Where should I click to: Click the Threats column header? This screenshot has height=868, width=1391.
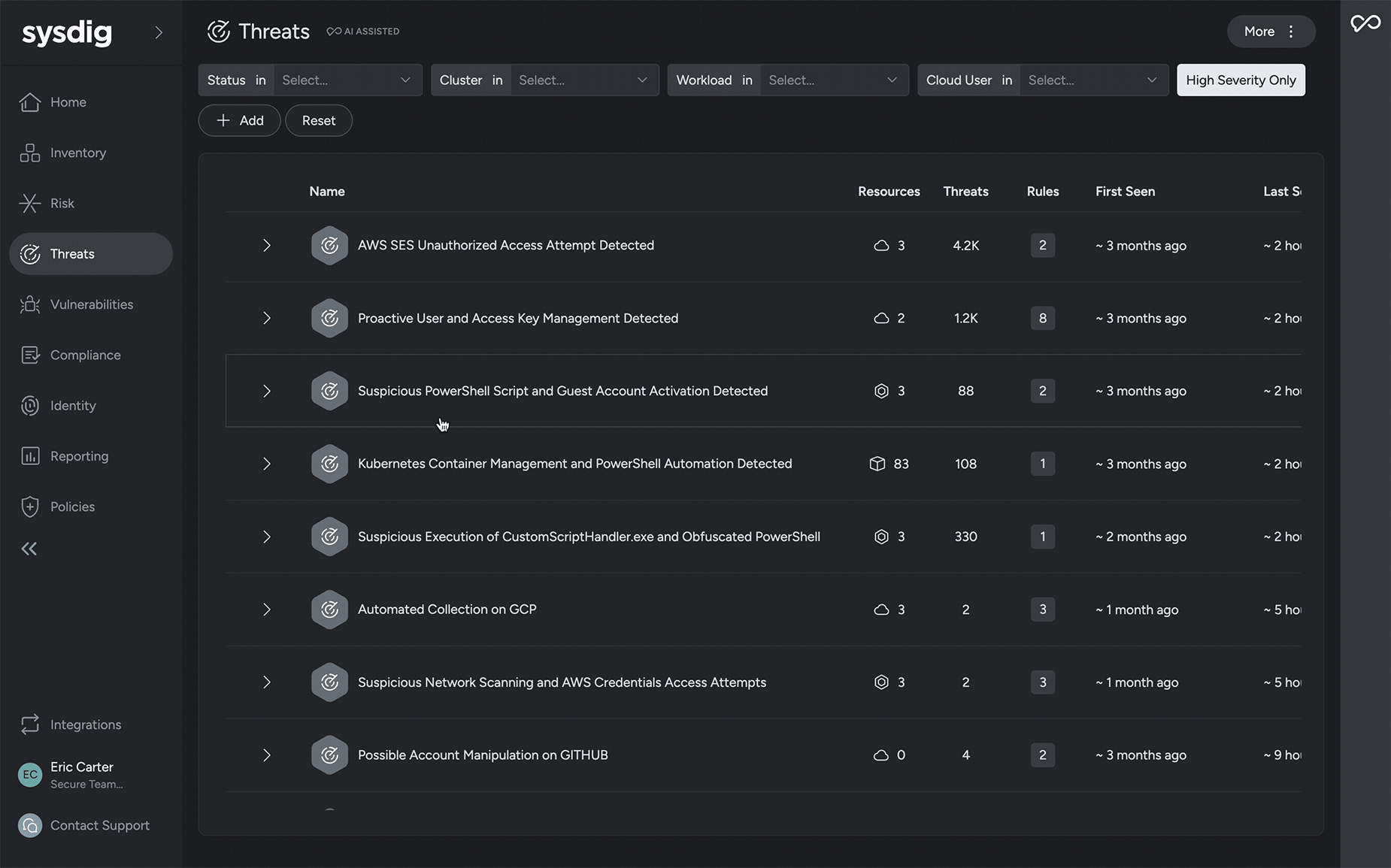pos(965,192)
